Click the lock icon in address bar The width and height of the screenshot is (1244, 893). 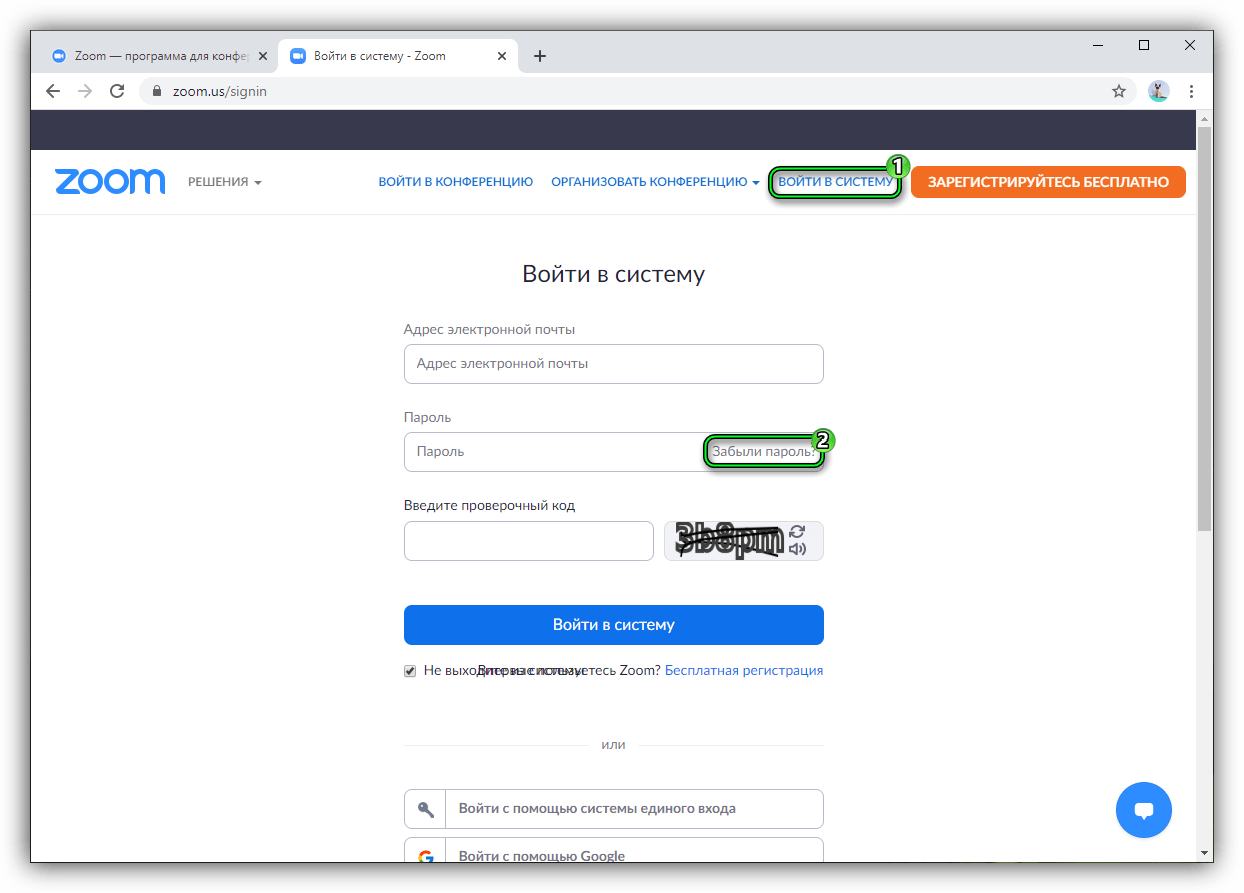(x=156, y=91)
